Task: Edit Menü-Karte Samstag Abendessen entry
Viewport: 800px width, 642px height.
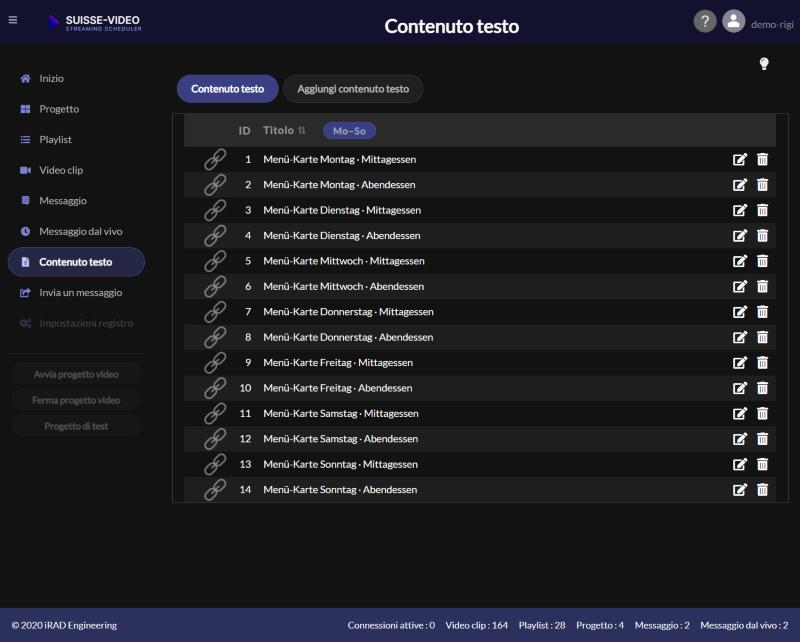Action: pyautogui.click(x=740, y=439)
